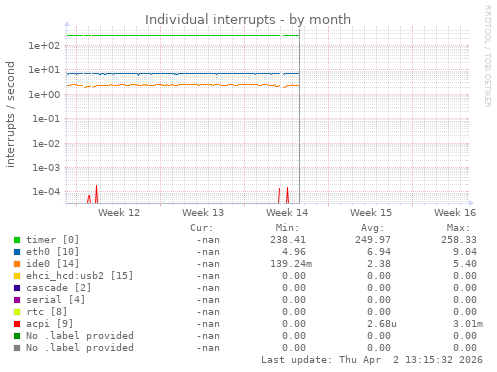Image resolution: width=497 pixels, height=372 pixels.
Task: Click the 'serial [4]' legend label
Action: click(x=56, y=300)
